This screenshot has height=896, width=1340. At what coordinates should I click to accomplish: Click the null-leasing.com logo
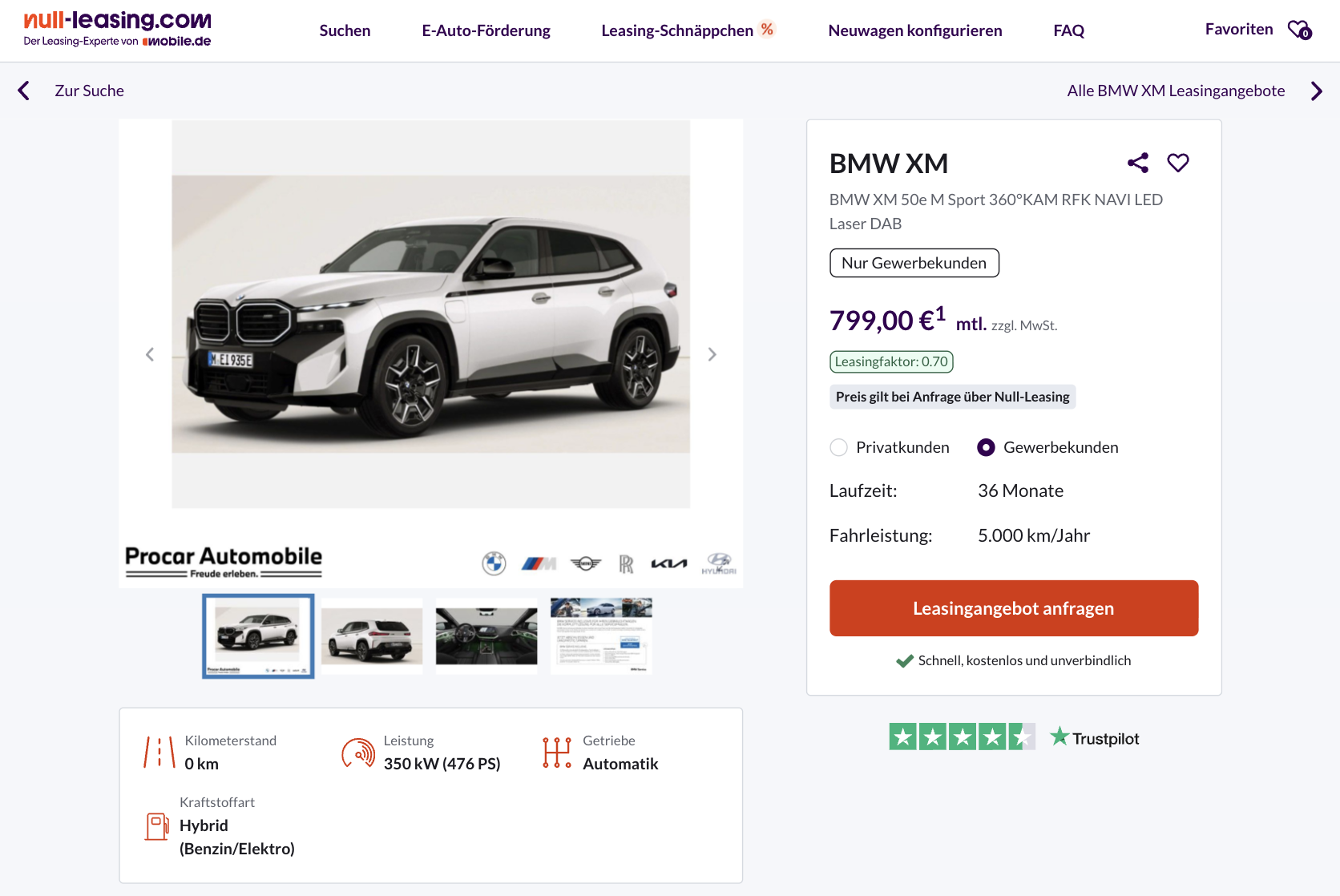click(117, 29)
